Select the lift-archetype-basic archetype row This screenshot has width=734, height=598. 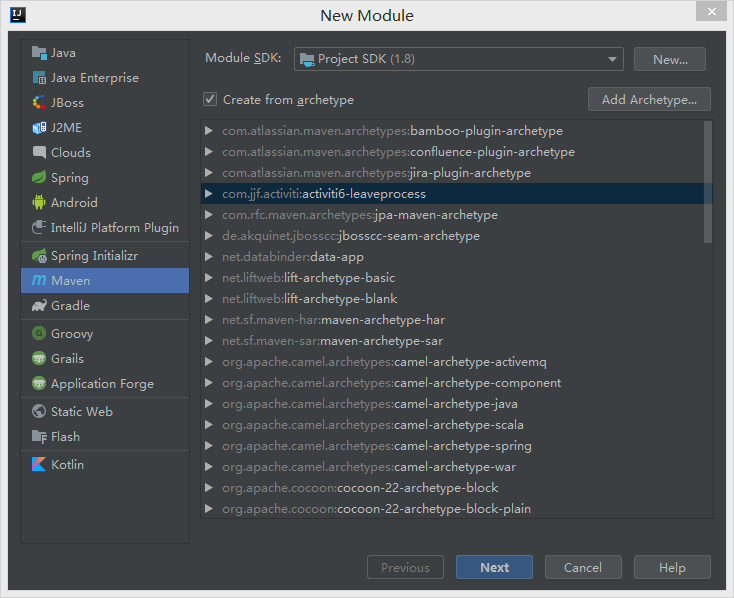308,278
